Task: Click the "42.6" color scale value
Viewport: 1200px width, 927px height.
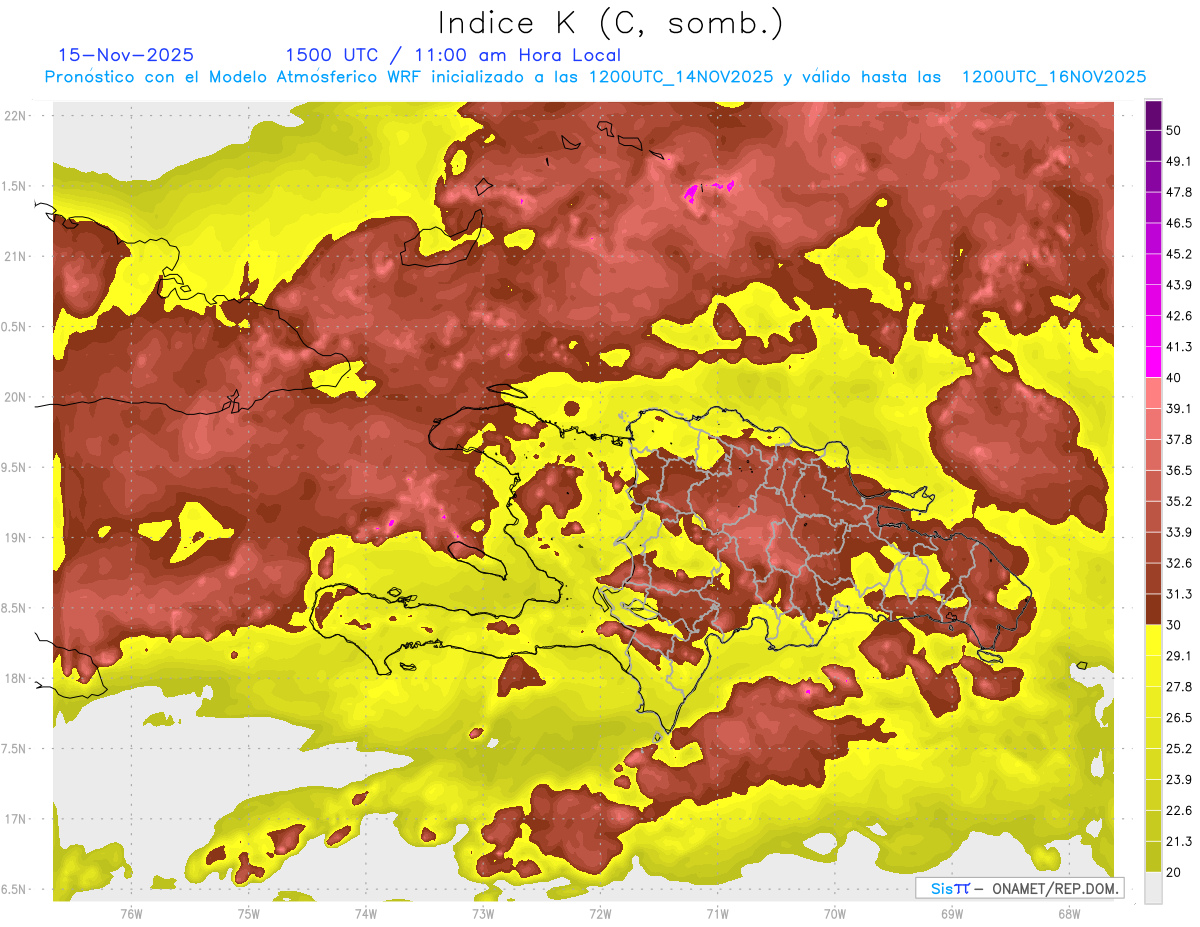Action: (1179, 316)
